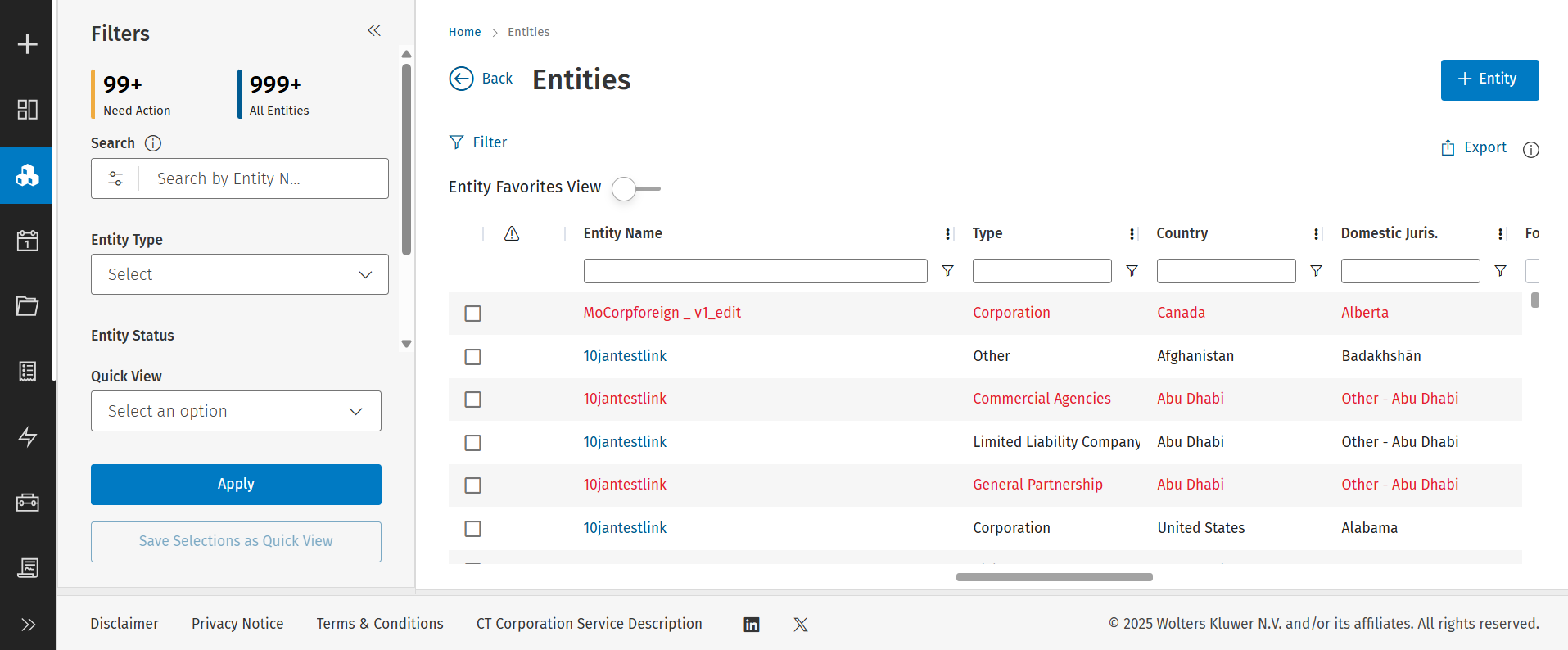Click the Domestic Juris. filter input
This screenshot has height=650, width=1568.
(x=1410, y=271)
